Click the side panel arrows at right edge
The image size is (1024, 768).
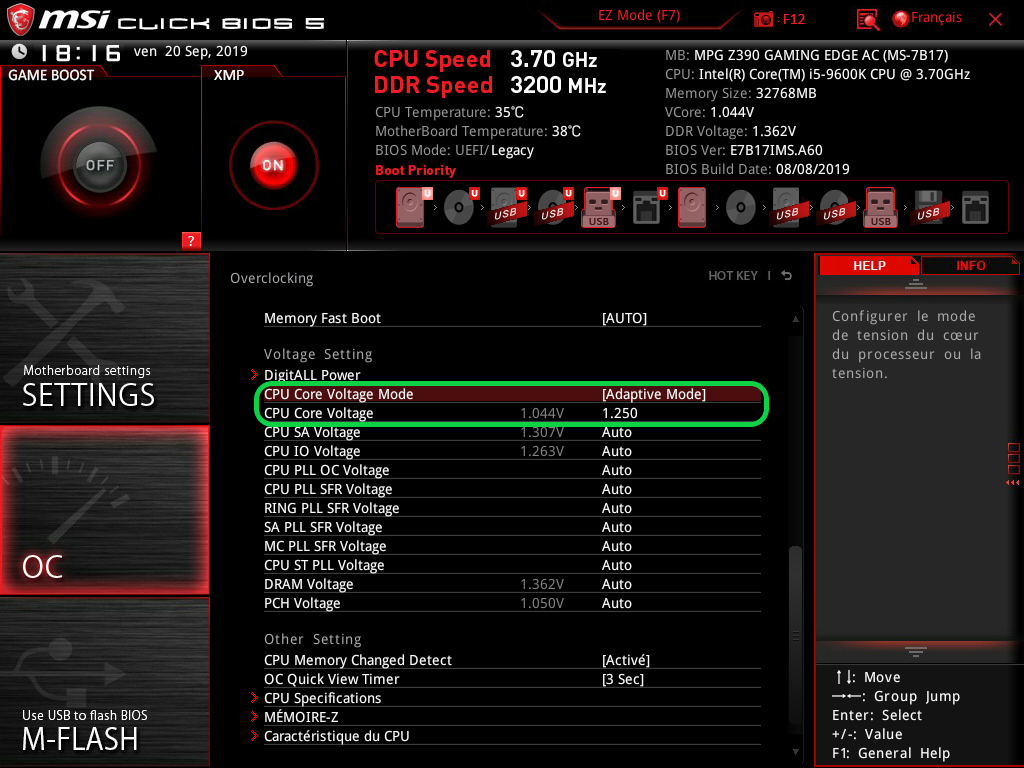1013,483
